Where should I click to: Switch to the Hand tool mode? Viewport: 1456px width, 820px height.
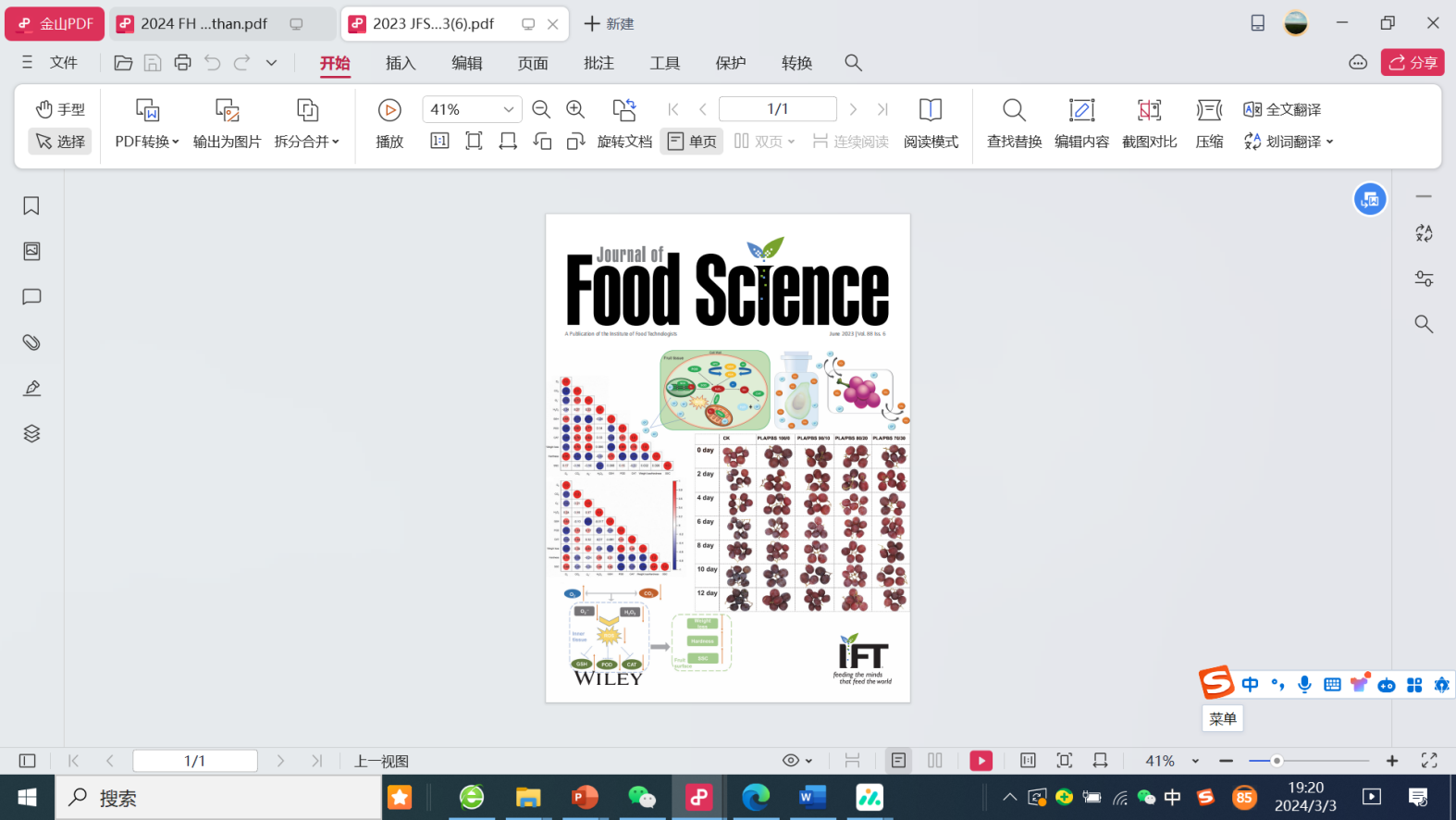(x=60, y=109)
